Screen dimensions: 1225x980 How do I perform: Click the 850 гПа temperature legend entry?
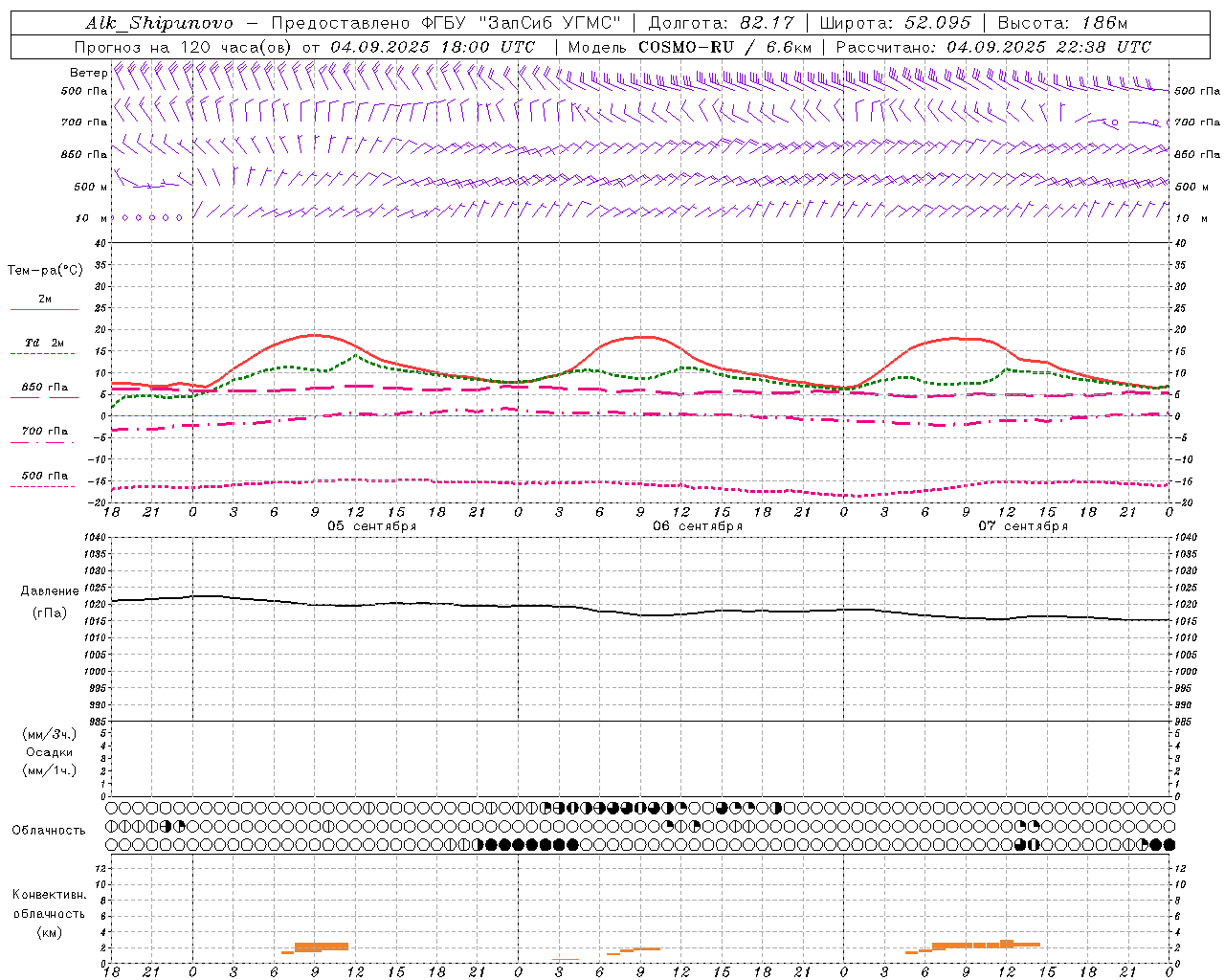45,388
